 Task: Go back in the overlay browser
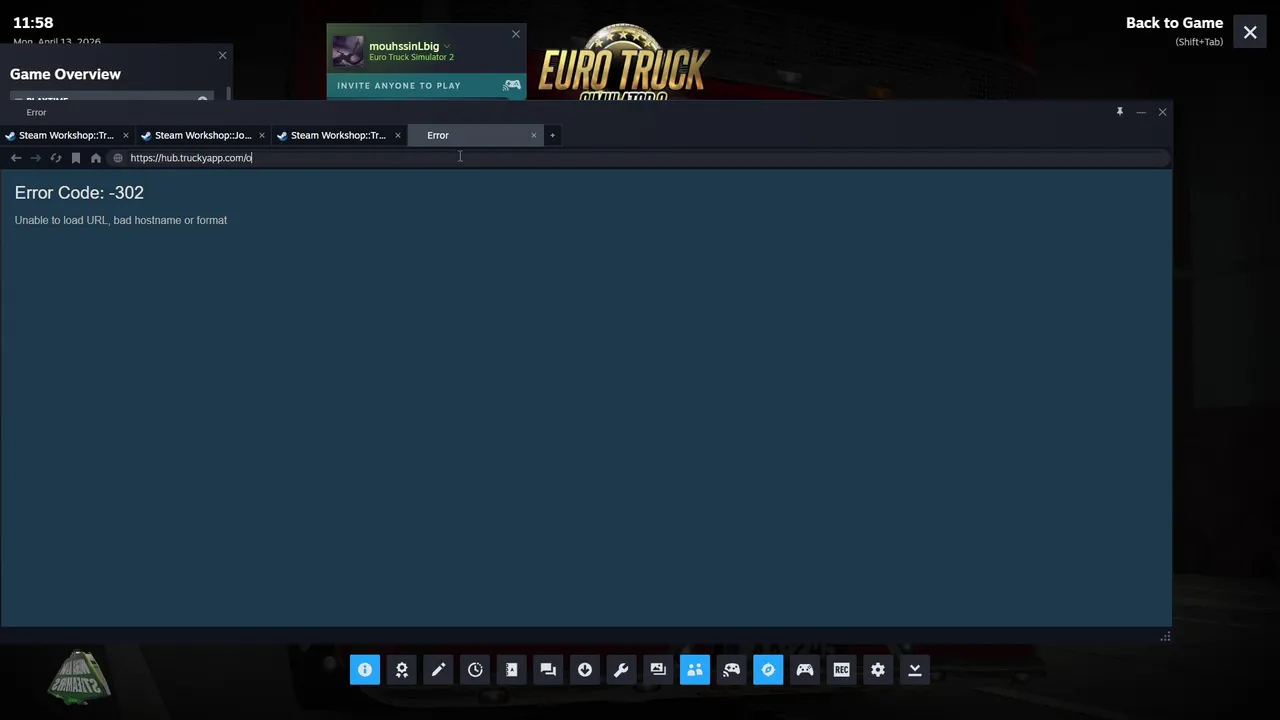(x=16, y=158)
